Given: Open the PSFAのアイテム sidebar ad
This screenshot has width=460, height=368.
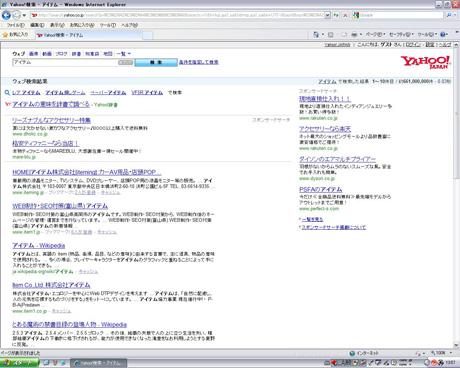Looking at the screenshot, I should pos(321,189).
